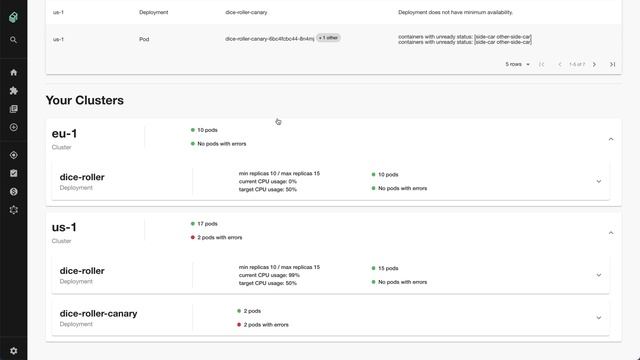This screenshot has width=640, height=360.
Task: Click the 'Pod' kind cell in the table
Action: tap(144, 39)
